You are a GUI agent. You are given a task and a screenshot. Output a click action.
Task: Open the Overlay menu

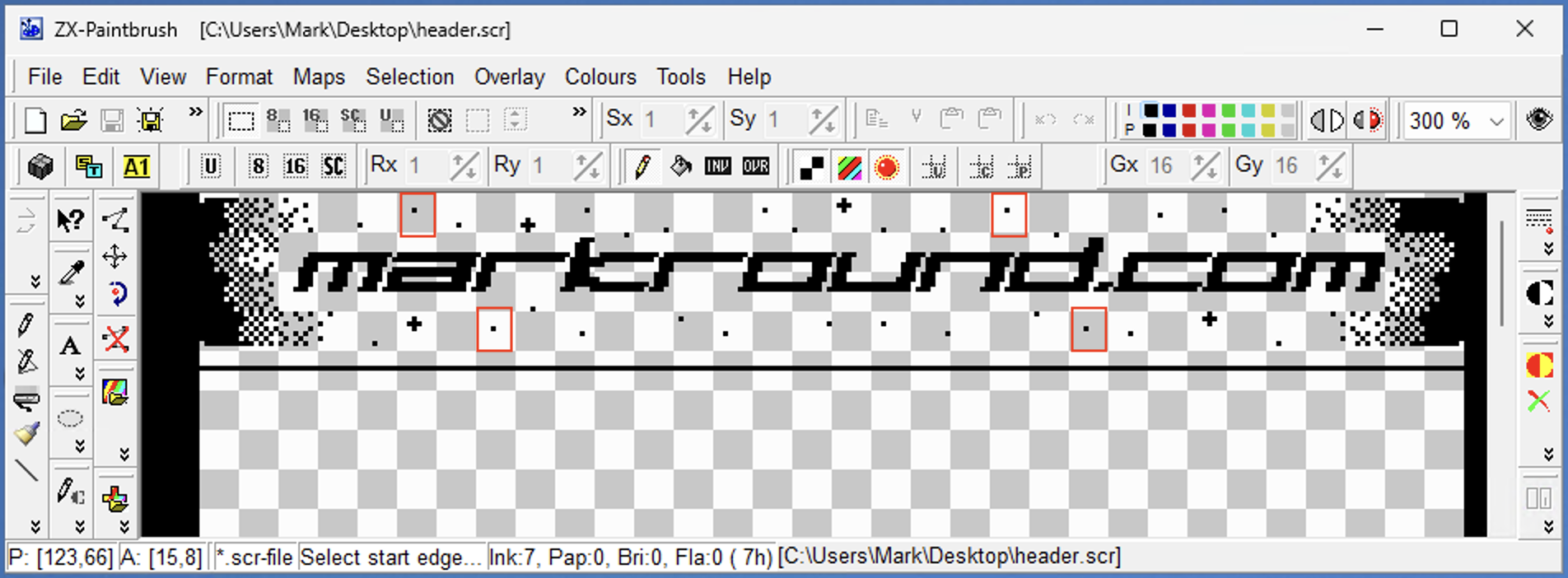click(x=509, y=77)
